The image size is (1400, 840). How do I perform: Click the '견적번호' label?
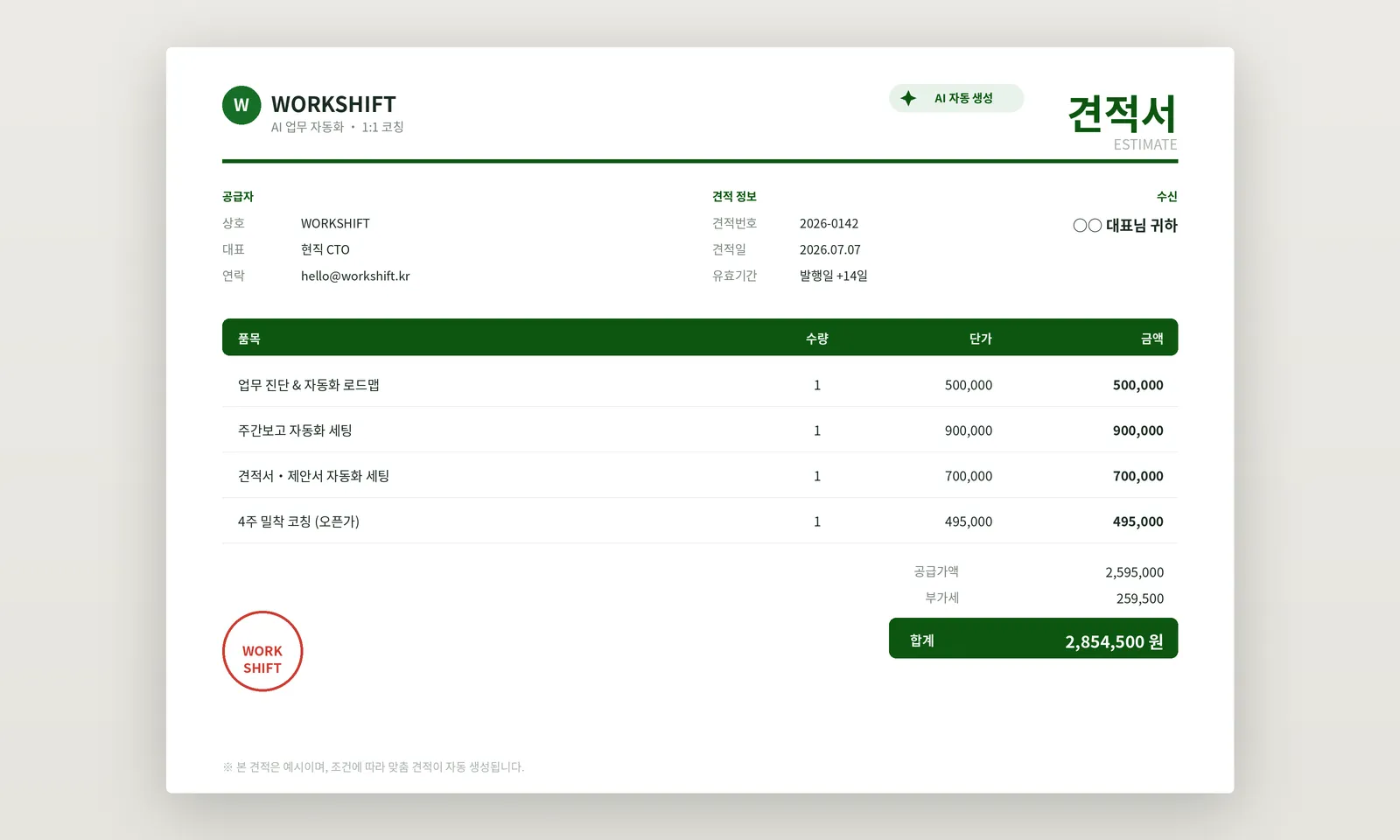(x=734, y=223)
